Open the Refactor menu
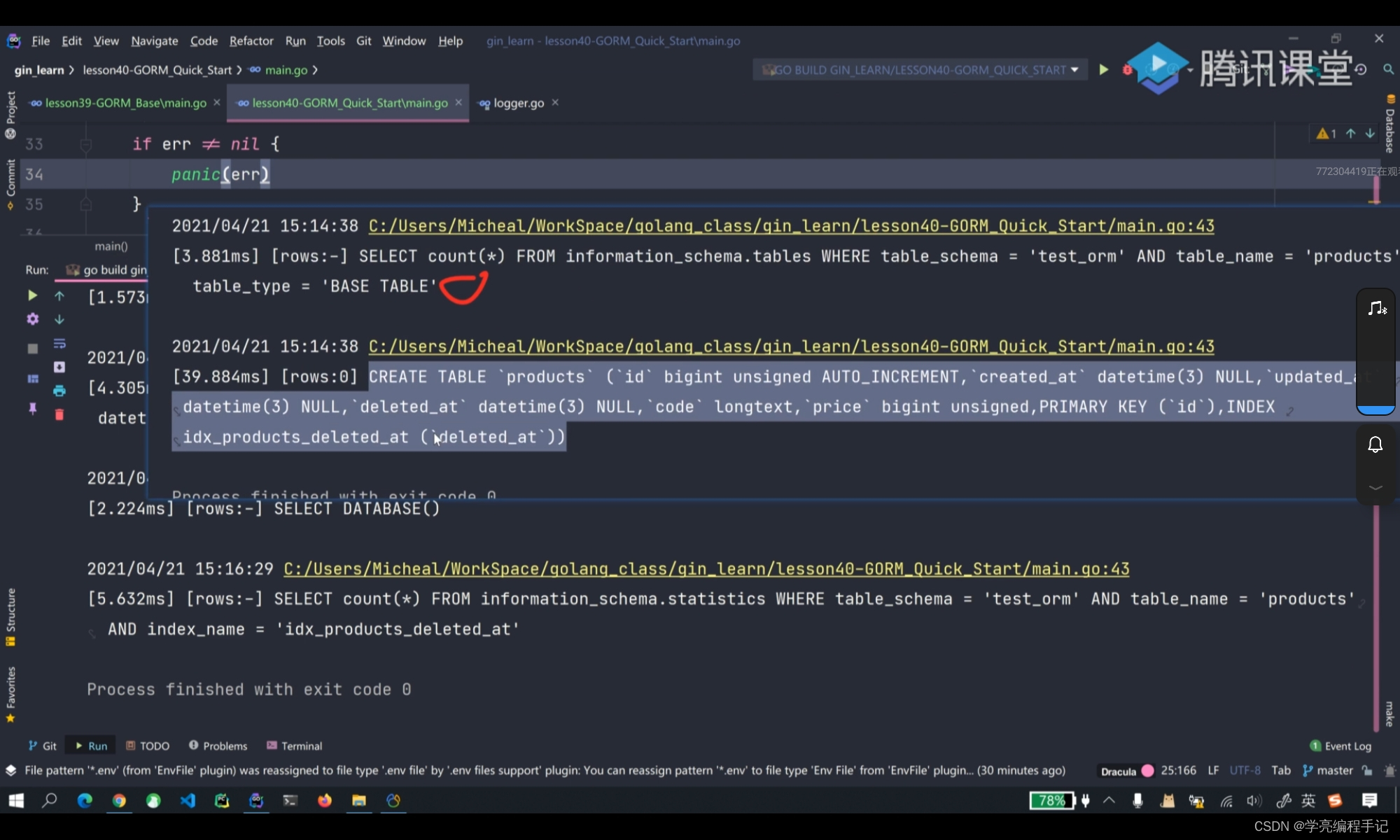 click(251, 41)
